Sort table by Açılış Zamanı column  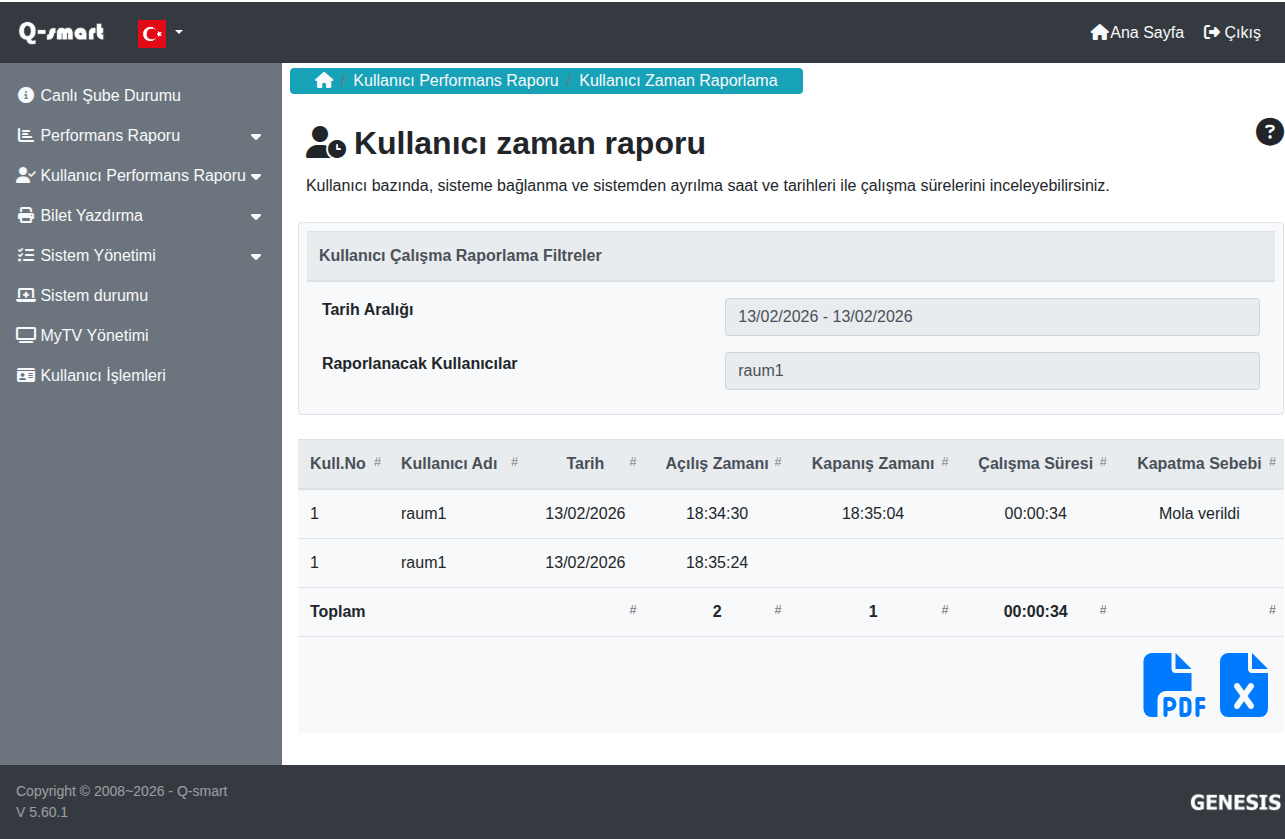[717, 463]
